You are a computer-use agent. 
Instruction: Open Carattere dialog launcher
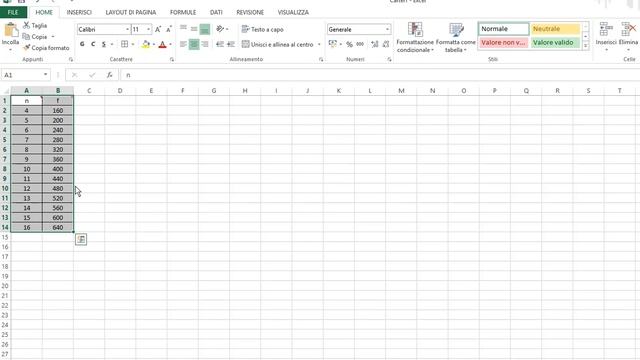172,60
